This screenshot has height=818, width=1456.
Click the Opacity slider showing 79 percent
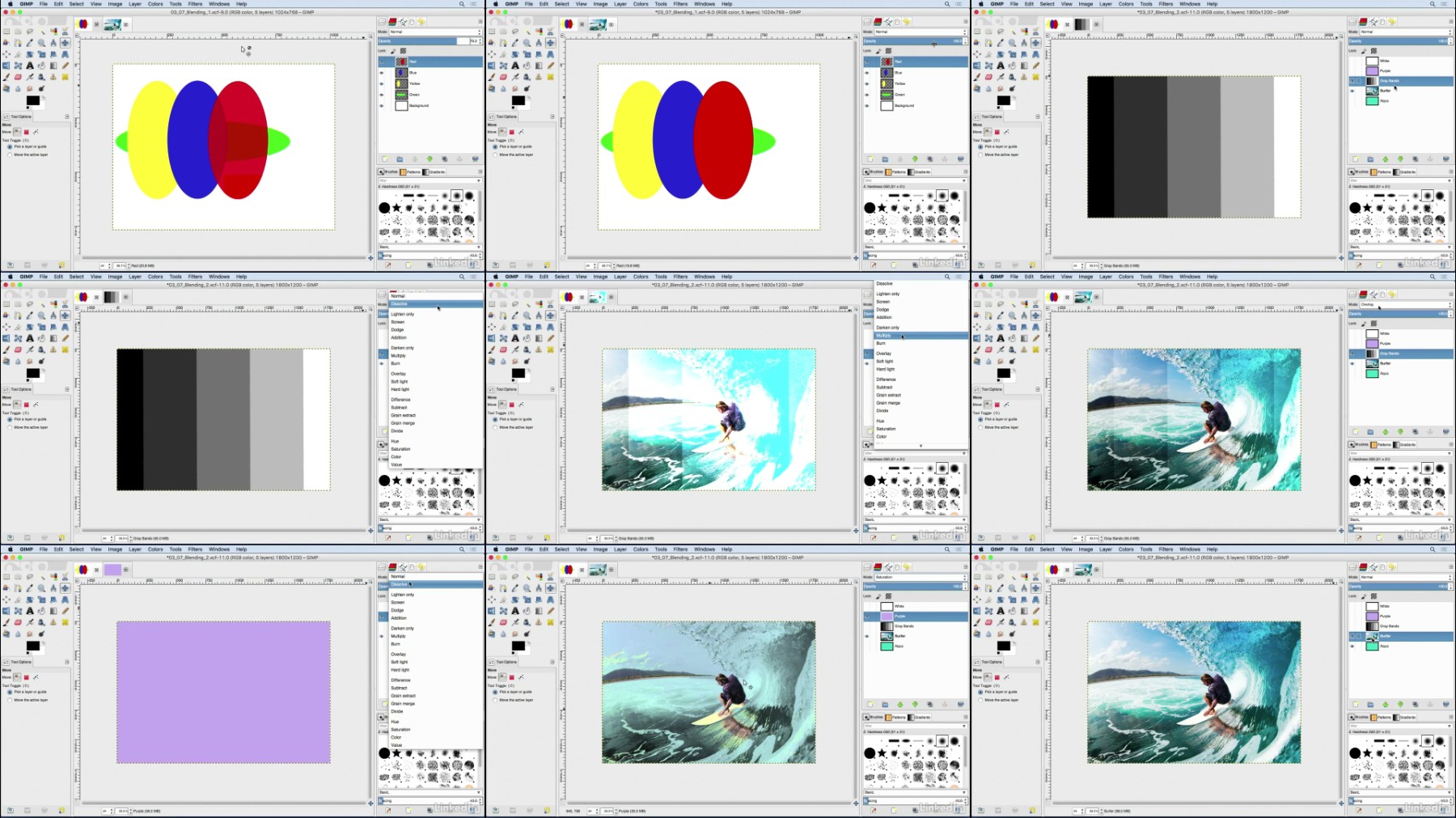[x=429, y=40]
